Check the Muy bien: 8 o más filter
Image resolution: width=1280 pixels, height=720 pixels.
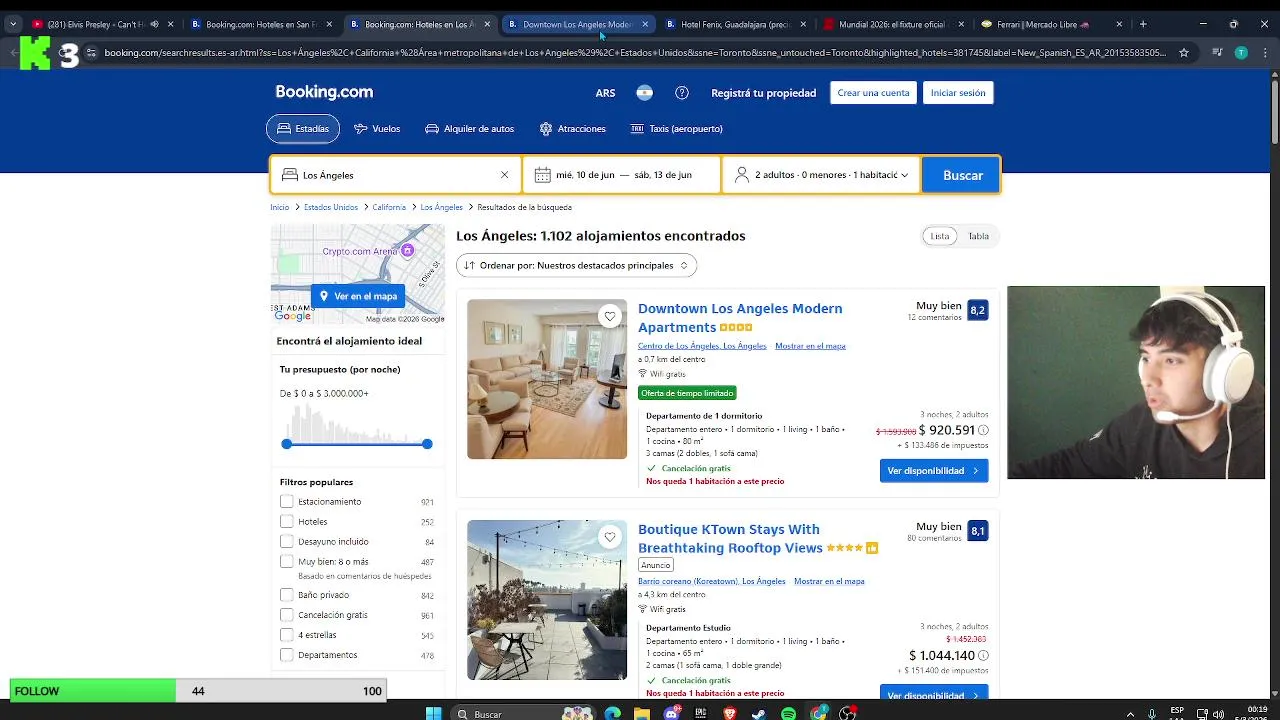click(x=287, y=561)
